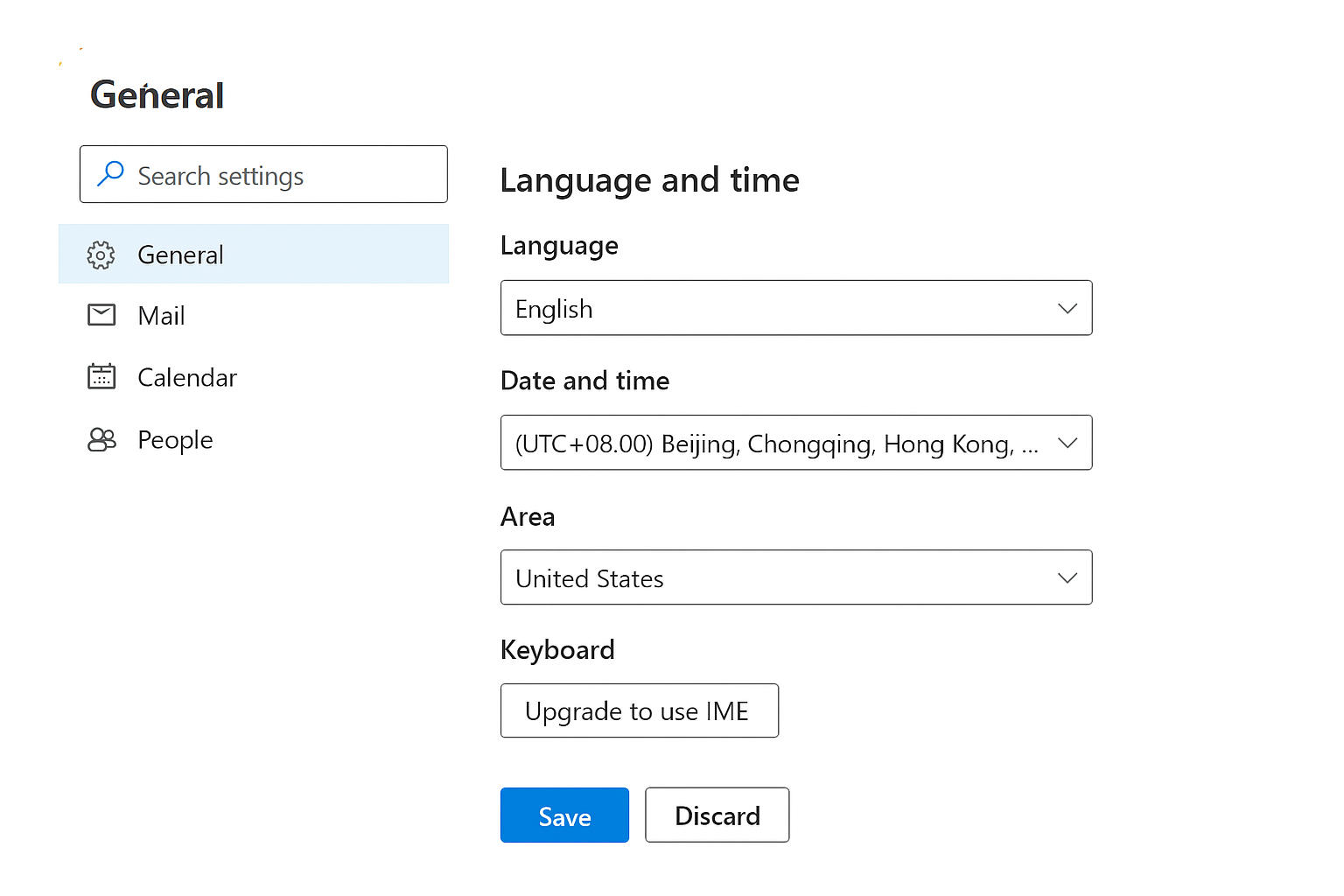The image size is (1344, 896).
Task: Click the gear icon beside General
Action: coord(101,255)
